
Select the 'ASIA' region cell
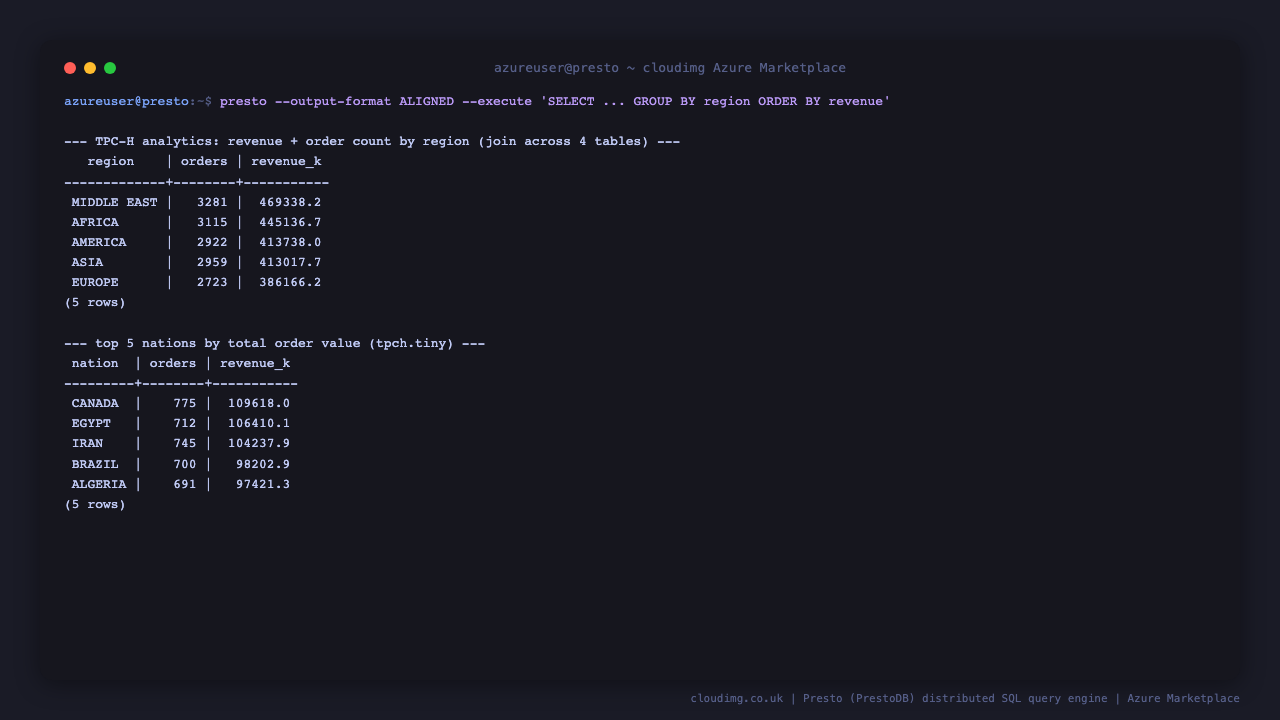(x=87, y=262)
